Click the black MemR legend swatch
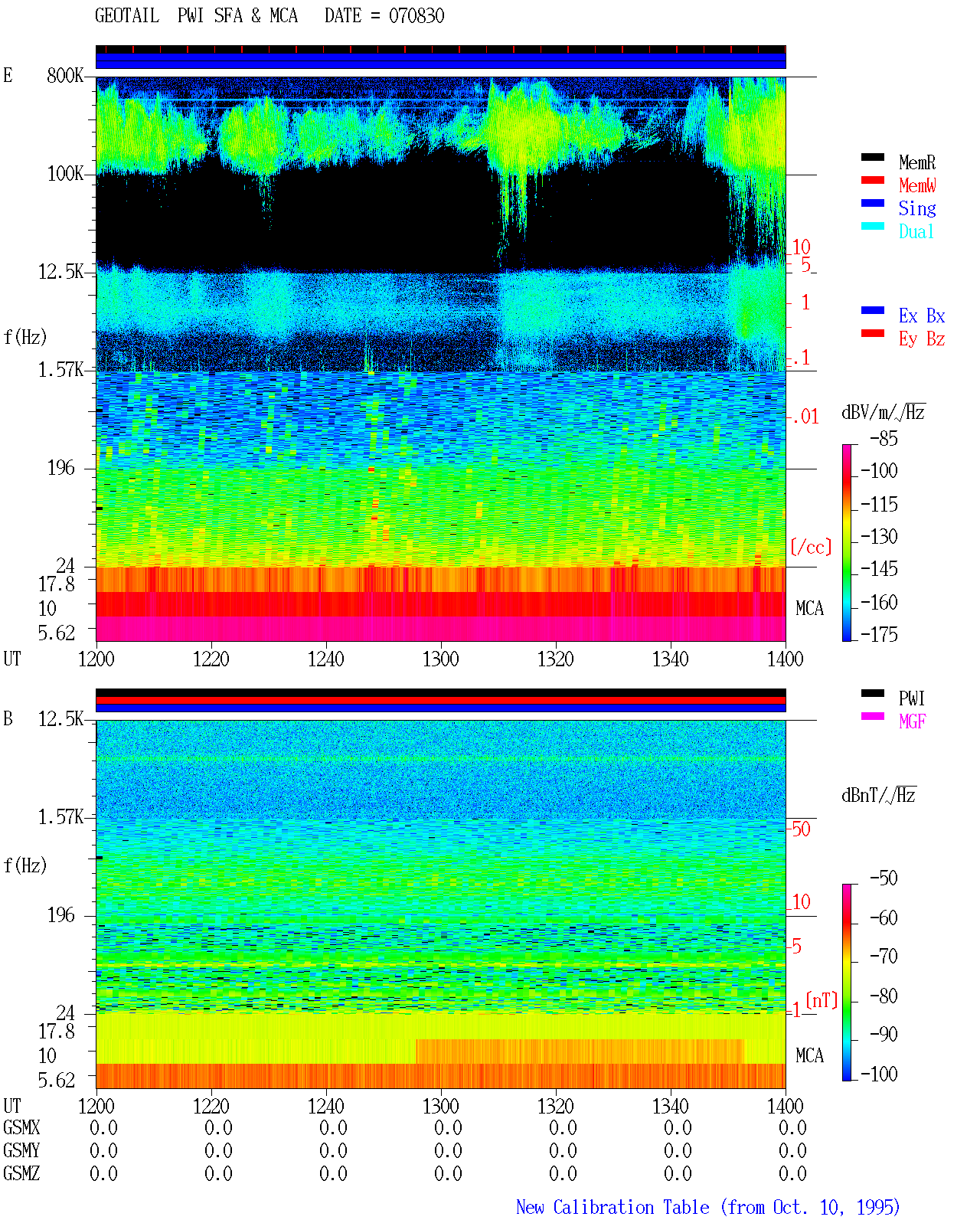Screen dimensions: 980x1220 point(872,157)
